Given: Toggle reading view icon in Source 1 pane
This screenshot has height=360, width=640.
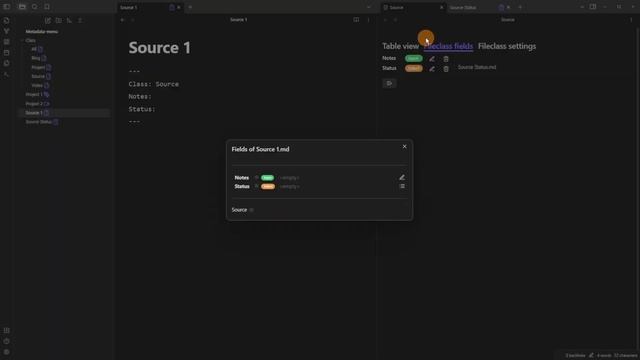Looking at the screenshot, I should [x=356, y=20].
